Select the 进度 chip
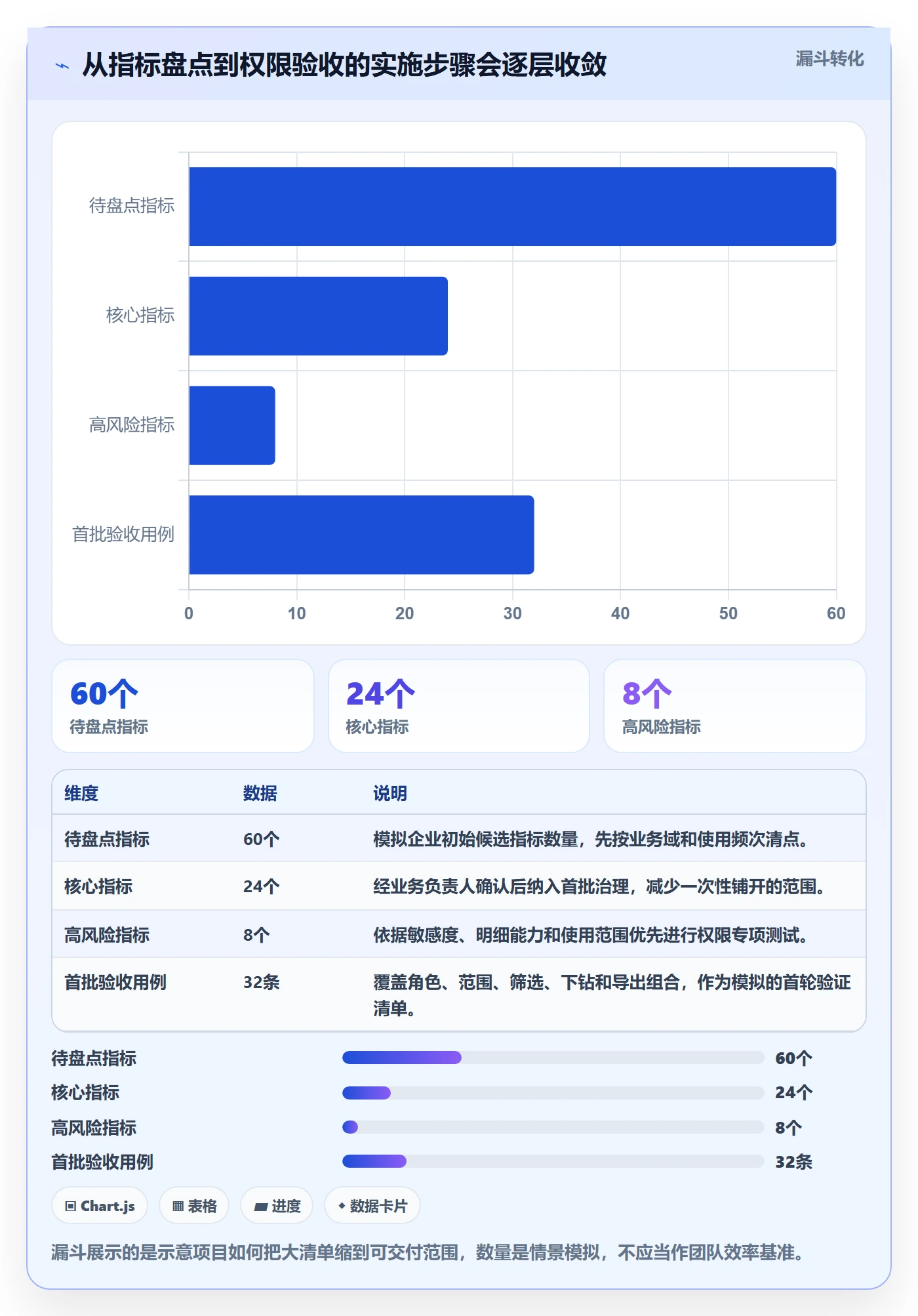This screenshot has height=1316, width=918. click(277, 1206)
